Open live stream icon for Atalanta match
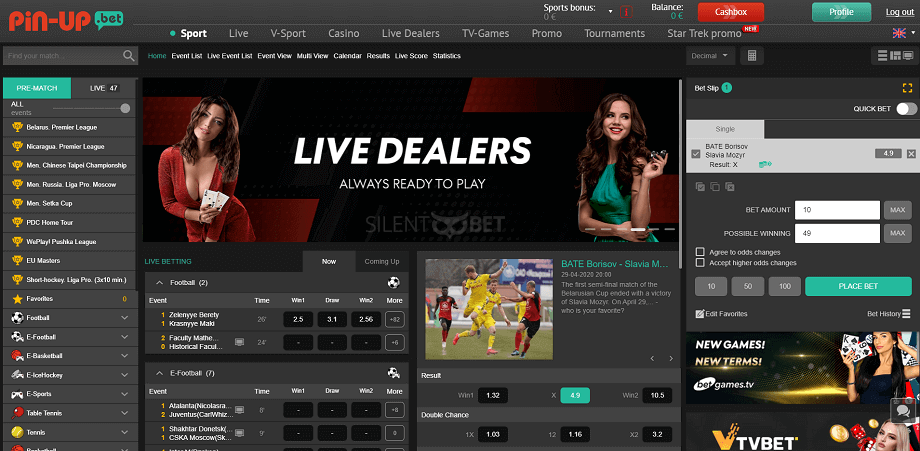 (239, 409)
